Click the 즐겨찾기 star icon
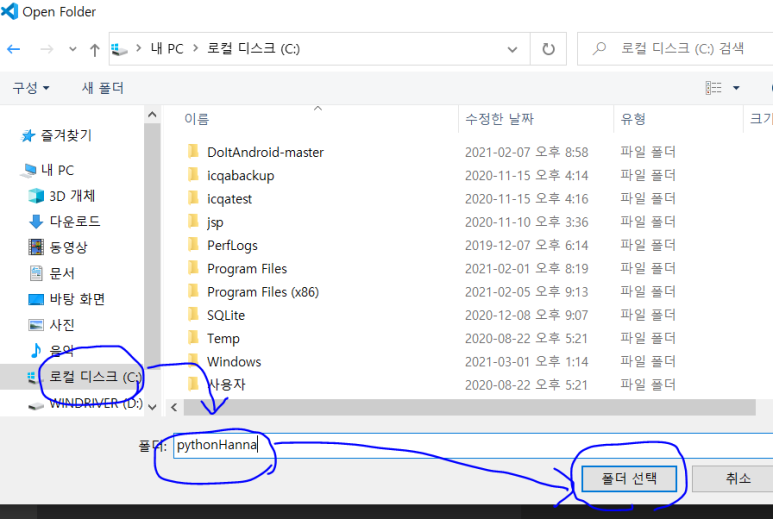Screen dimensions: 773x519 point(28,136)
